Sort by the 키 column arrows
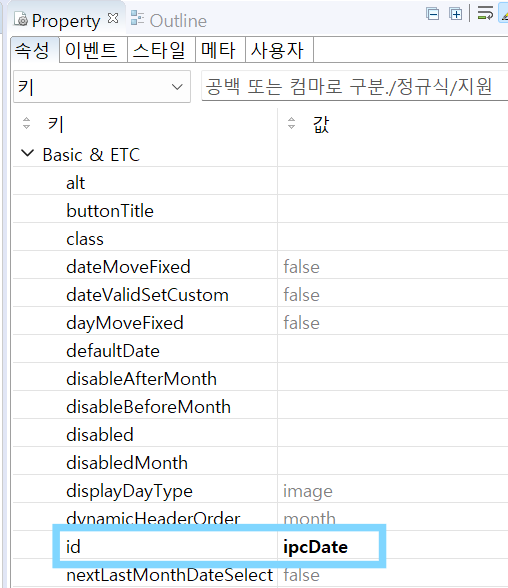Image resolution: width=508 pixels, height=588 pixels. (26, 123)
